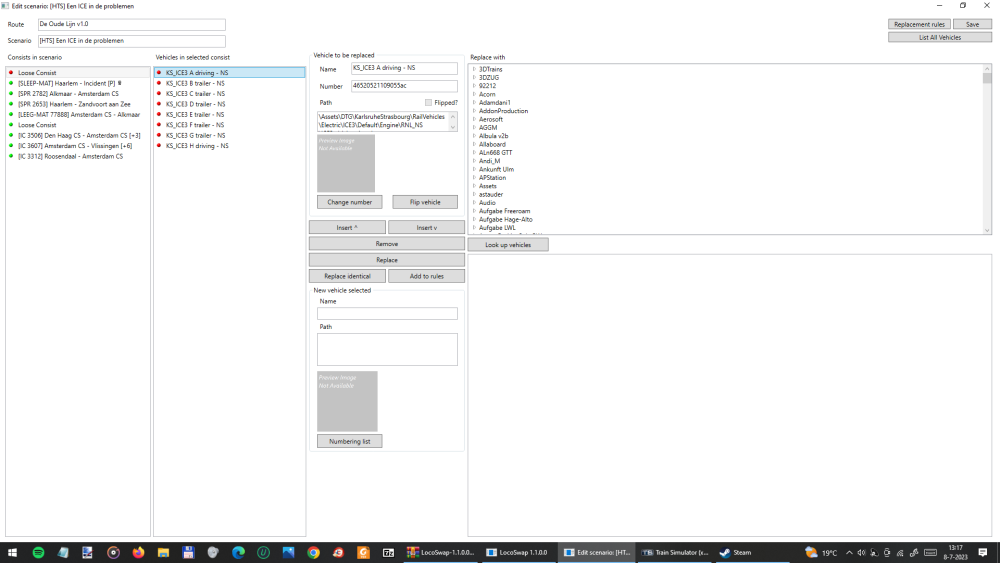Screen dimensions: 1000x563
Task: Open Microsoft Edge from the taskbar
Action: pyautogui.click(x=238, y=552)
